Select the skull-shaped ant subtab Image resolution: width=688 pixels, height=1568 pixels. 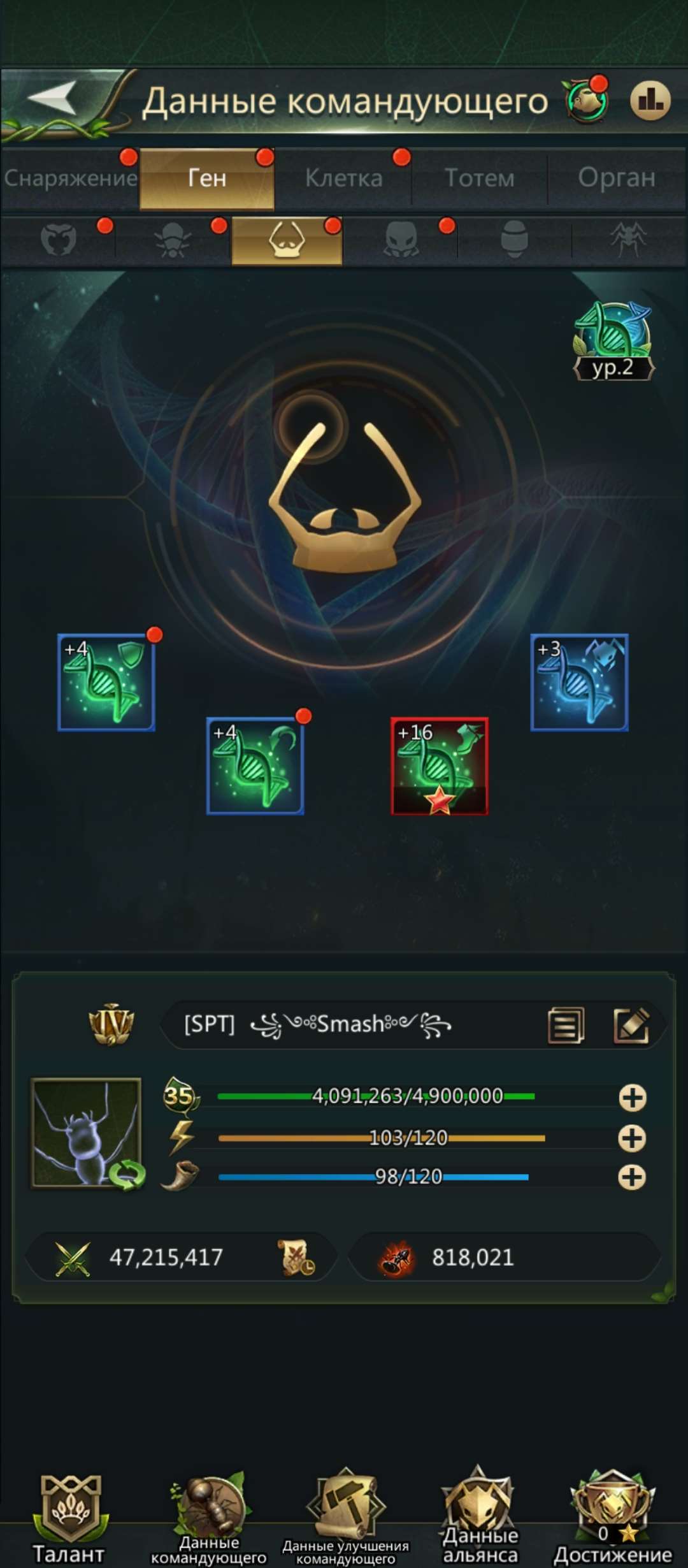(x=401, y=240)
